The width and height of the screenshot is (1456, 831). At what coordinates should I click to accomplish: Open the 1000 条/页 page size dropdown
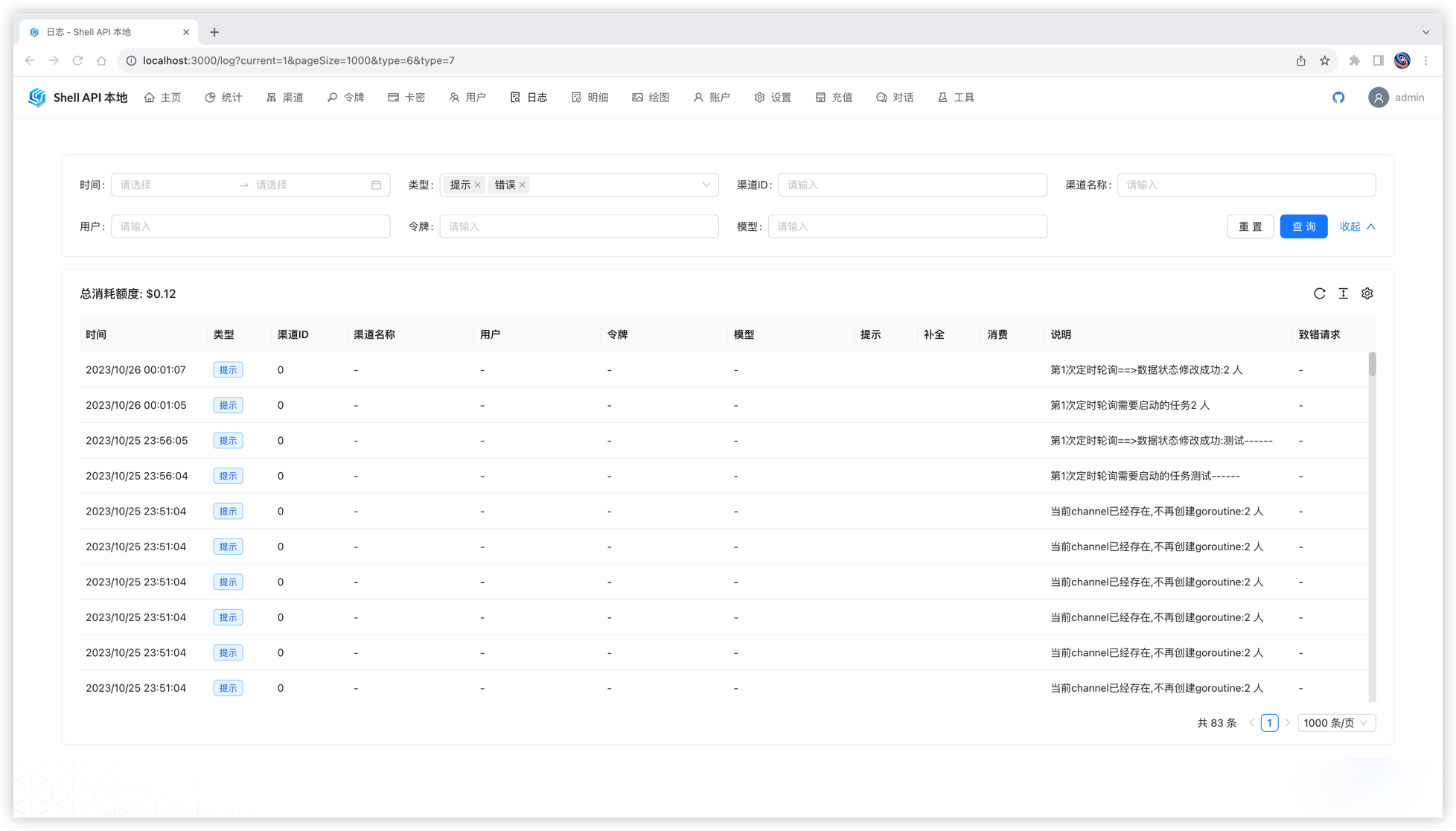point(1336,723)
